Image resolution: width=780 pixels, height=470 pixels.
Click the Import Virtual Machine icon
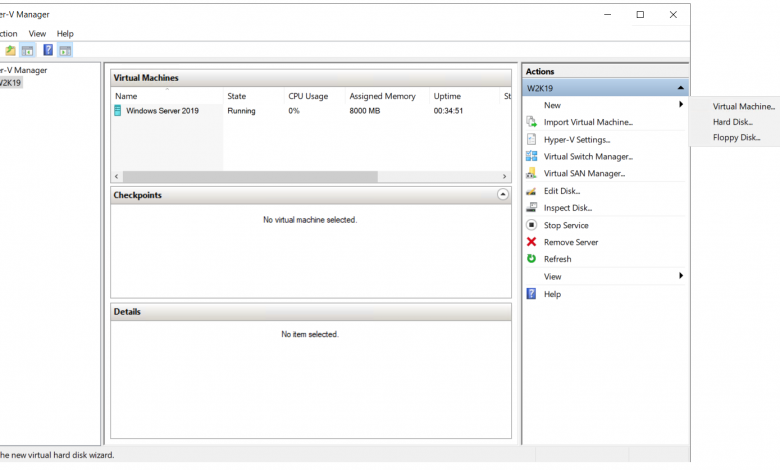pos(532,122)
